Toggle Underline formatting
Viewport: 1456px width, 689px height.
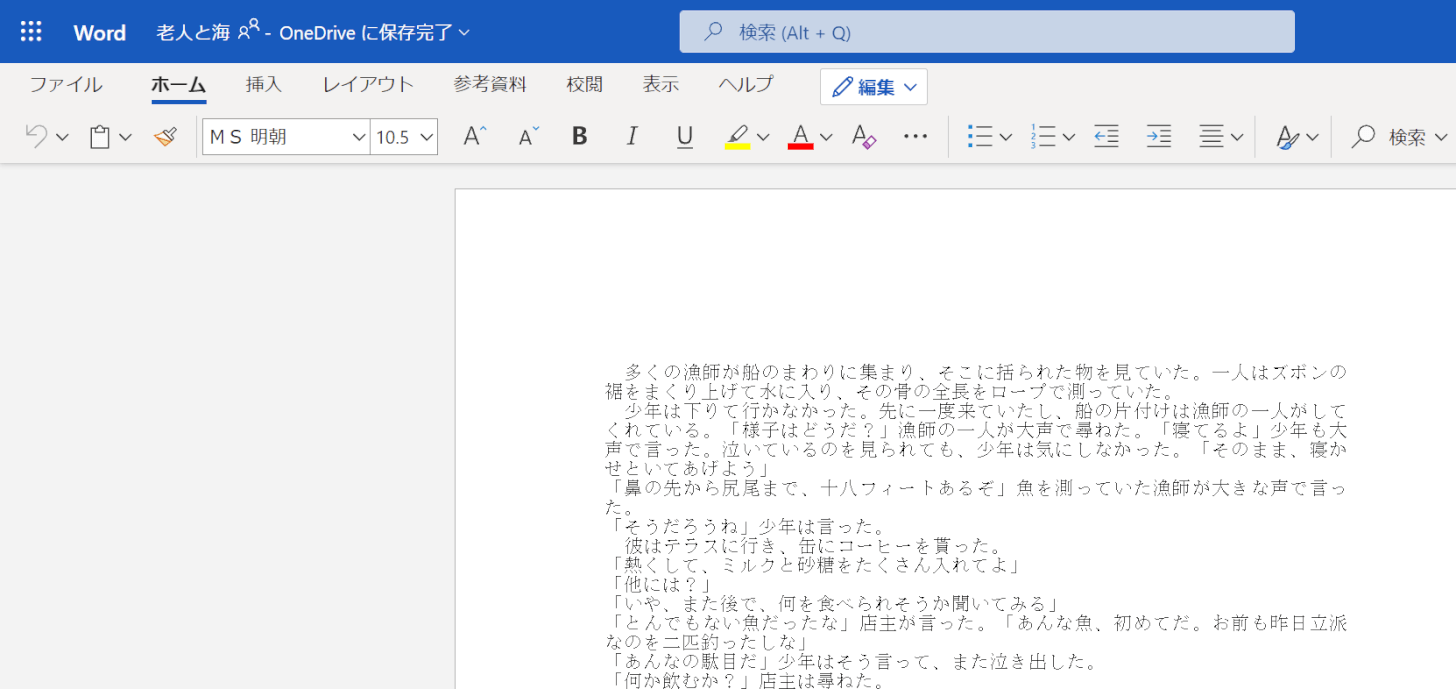685,137
